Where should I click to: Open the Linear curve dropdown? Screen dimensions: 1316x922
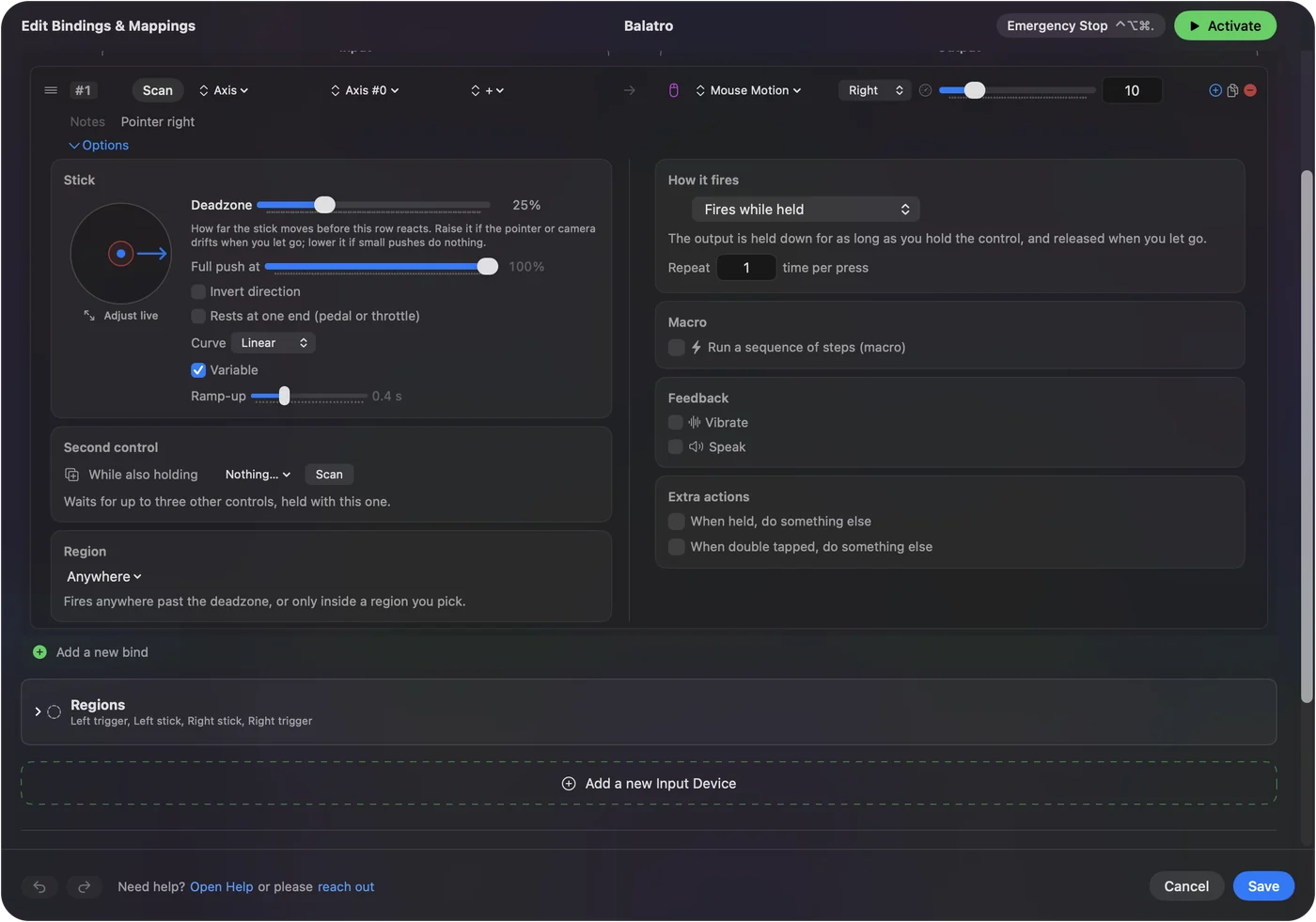coord(274,343)
